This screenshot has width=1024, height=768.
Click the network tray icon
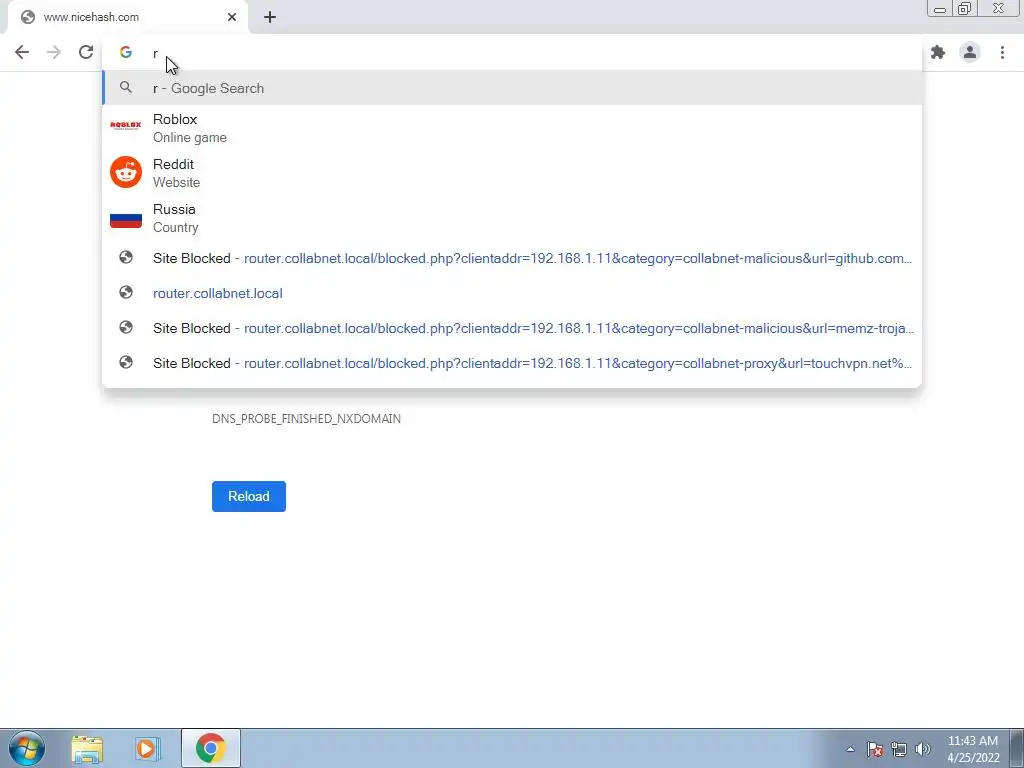click(899, 749)
